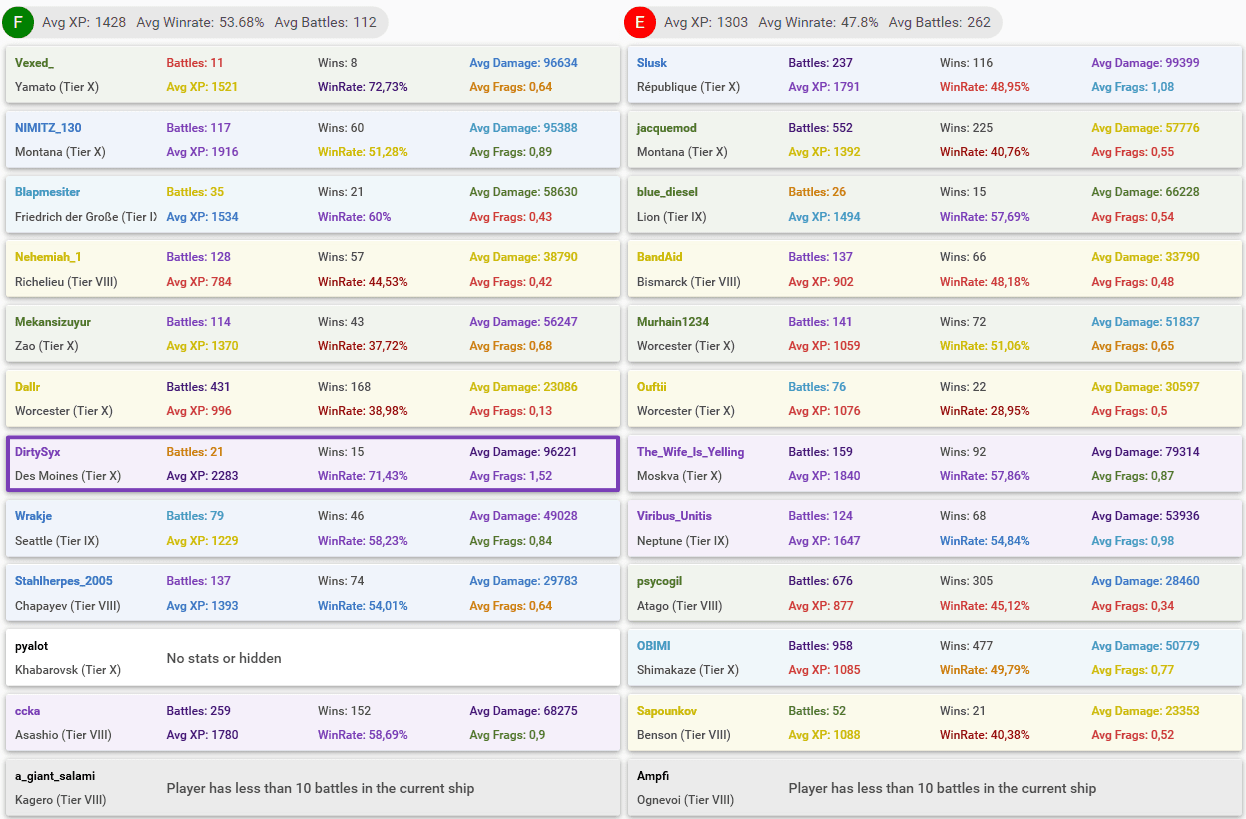Click friendly Avg Winrate: 53.68%
The width and height of the screenshot is (1246, 819).
tap(200, 22)
